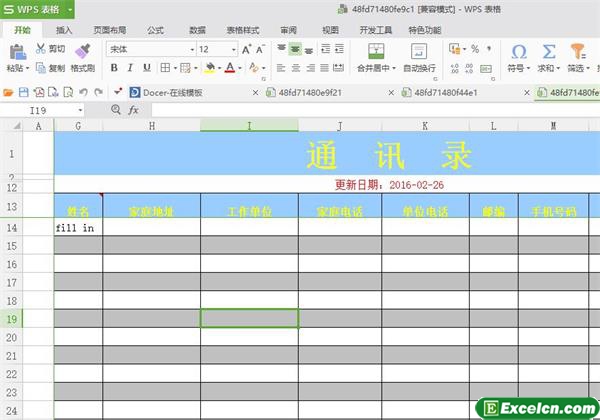Switch to the 插入 (Insert) ribbon tab
This screenshot has height=420, width=600.
tap(64, 30)
